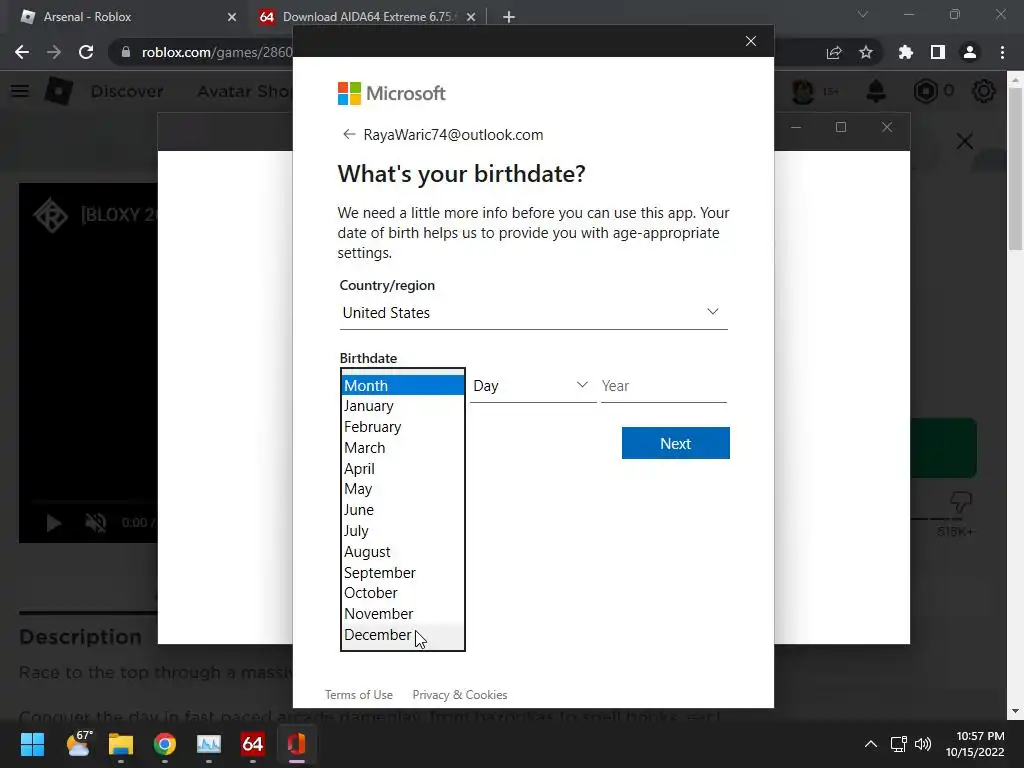Open the weather widget on taskbar

79,744
